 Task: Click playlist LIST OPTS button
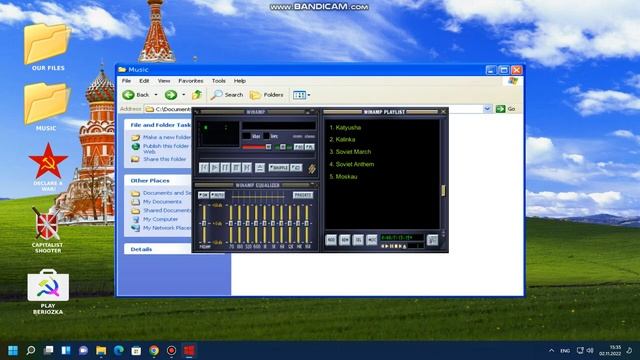(x=432, y=240)
